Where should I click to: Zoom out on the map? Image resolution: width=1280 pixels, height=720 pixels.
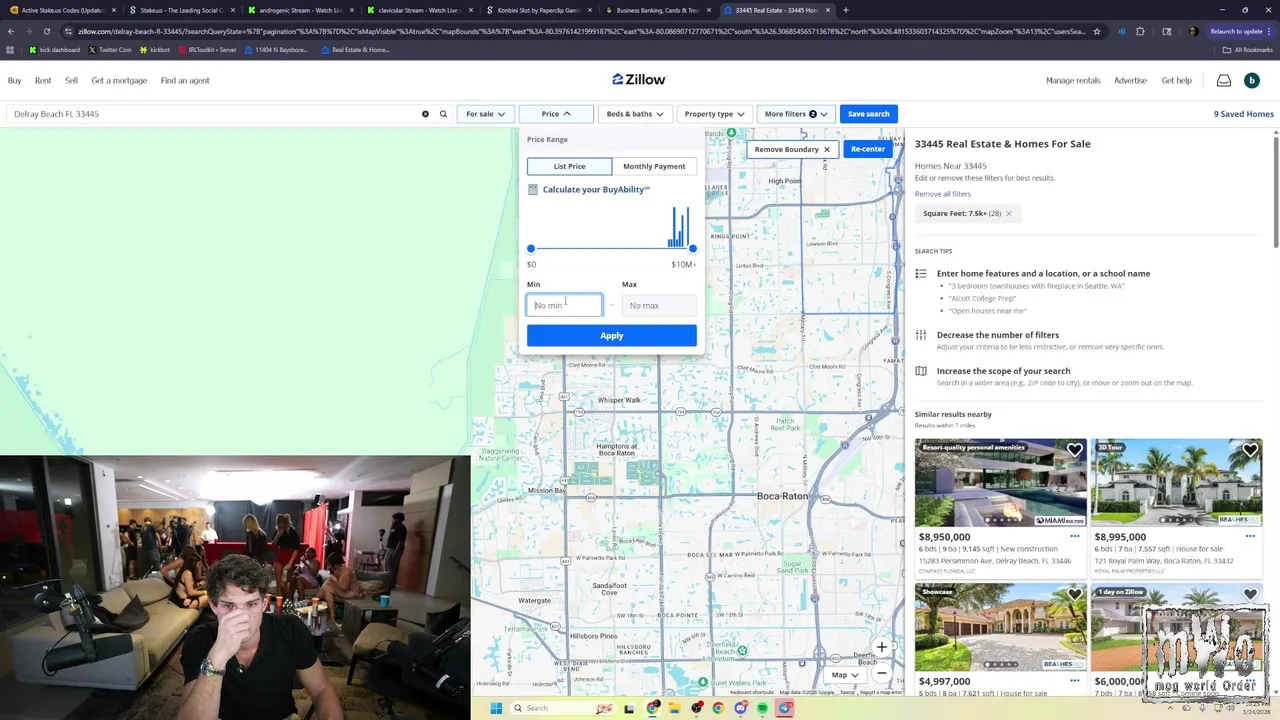pyautogui.click(x=881, y=672)
